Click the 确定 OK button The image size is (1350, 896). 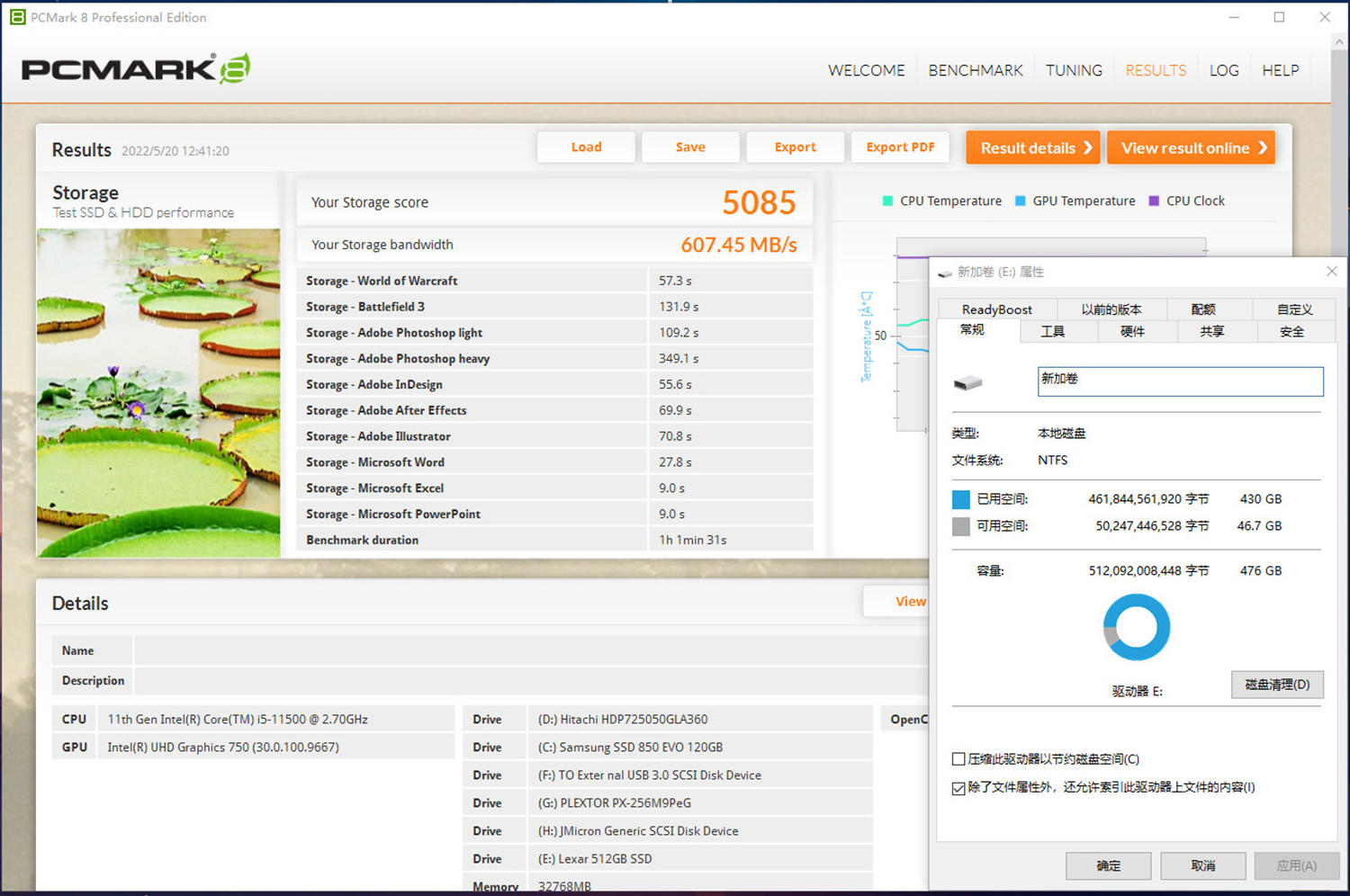[1108, 865]
